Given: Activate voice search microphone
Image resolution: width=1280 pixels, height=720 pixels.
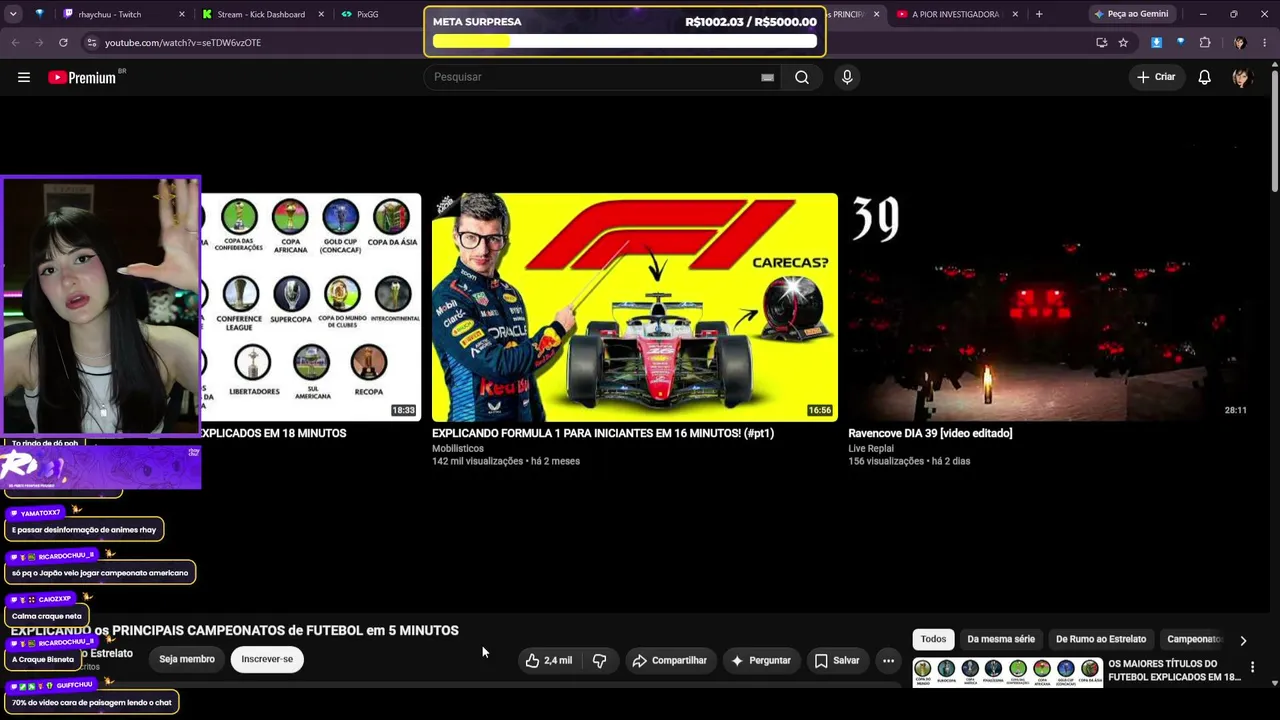Looking at the screenshot, I should [847, 77].
